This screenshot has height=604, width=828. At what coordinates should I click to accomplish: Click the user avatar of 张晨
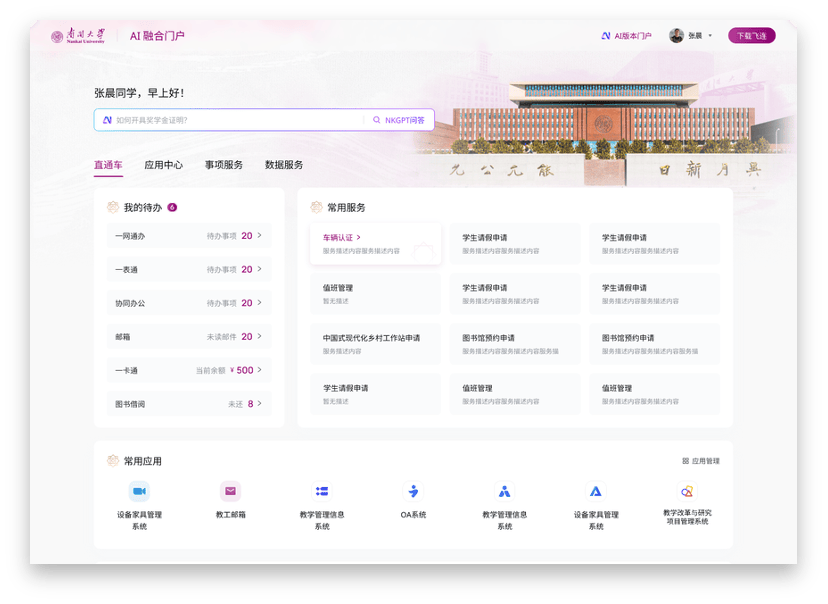(x=676, y=35)
